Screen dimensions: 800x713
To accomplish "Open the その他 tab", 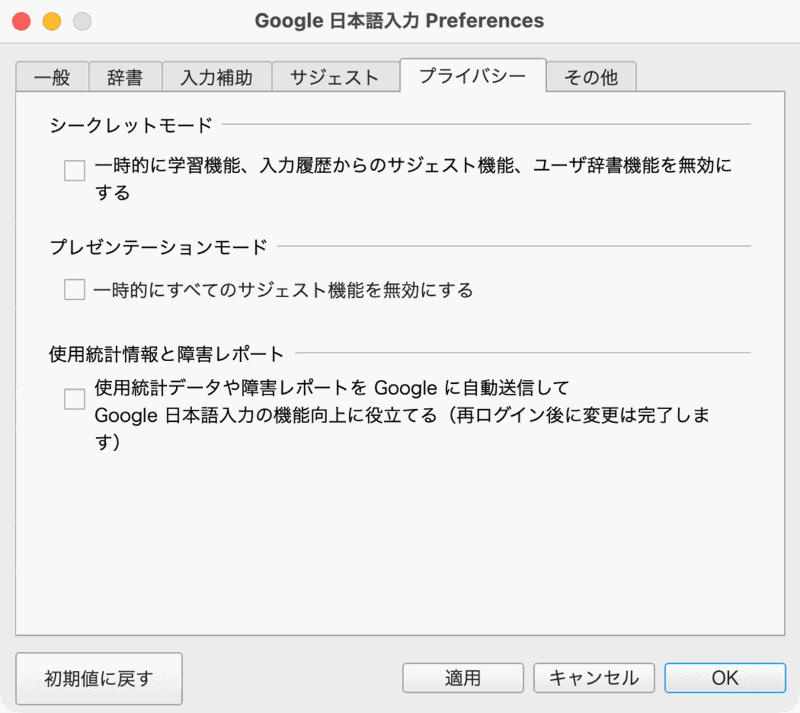I will [591, 77].
